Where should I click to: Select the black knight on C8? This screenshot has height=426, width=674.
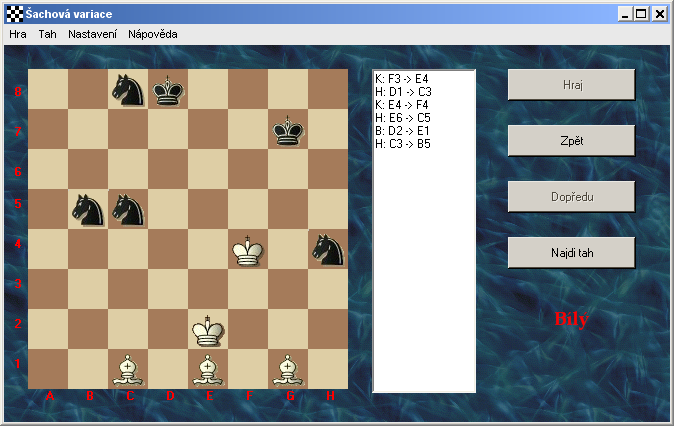click(128, 89)
